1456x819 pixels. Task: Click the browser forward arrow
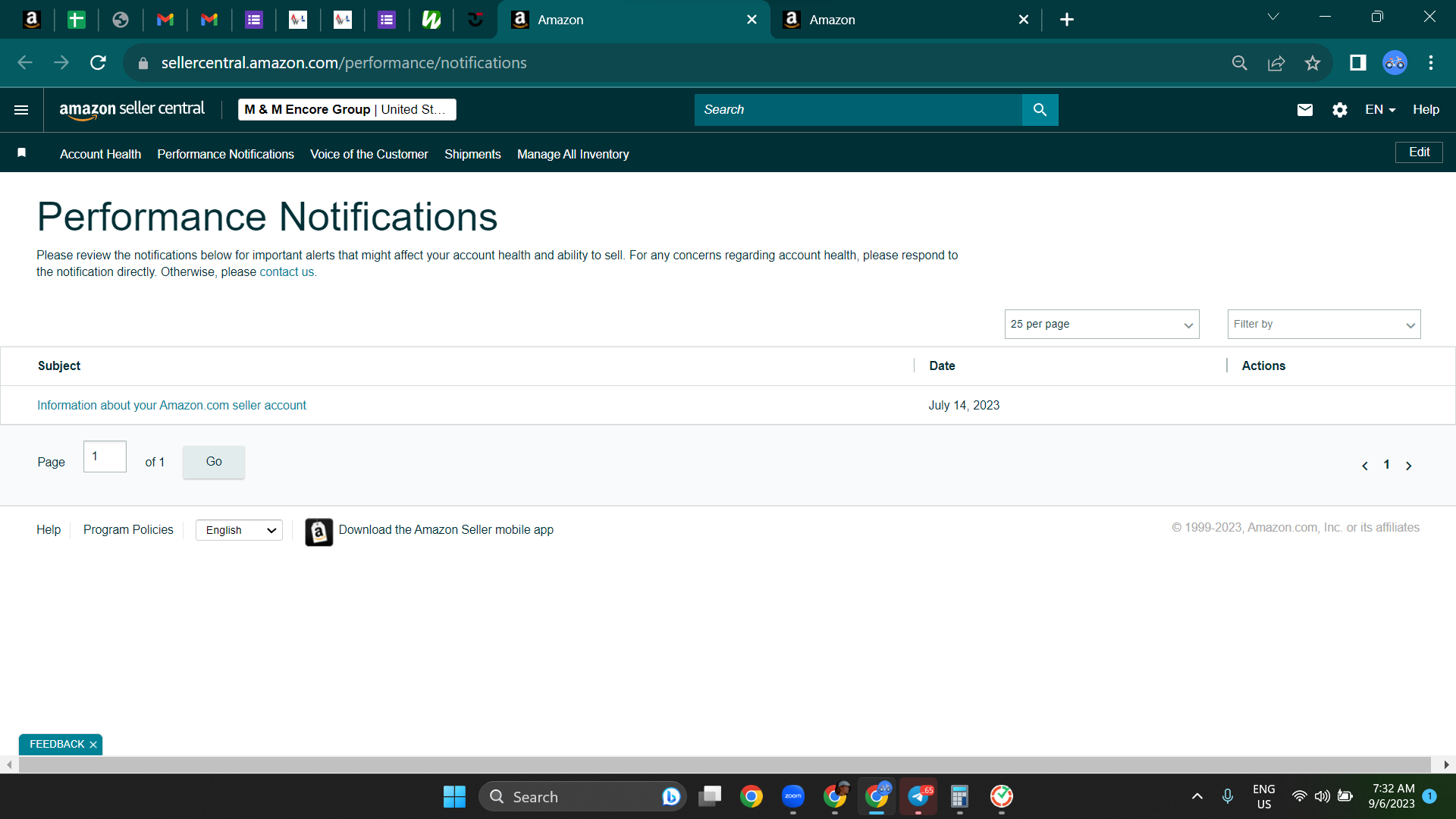61,63
